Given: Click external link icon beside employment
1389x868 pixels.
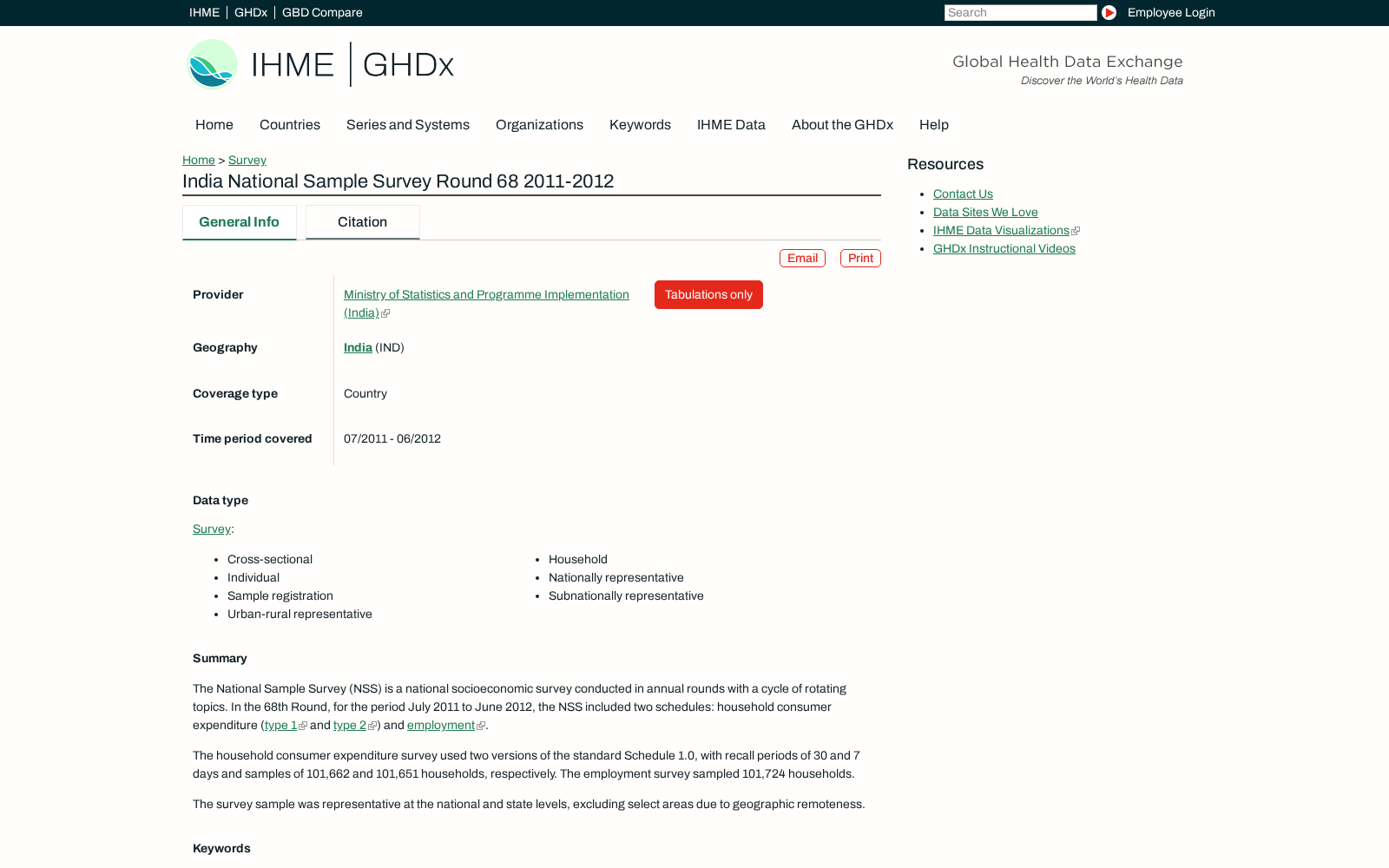Looking at the screenshot, I should (481, 726).
